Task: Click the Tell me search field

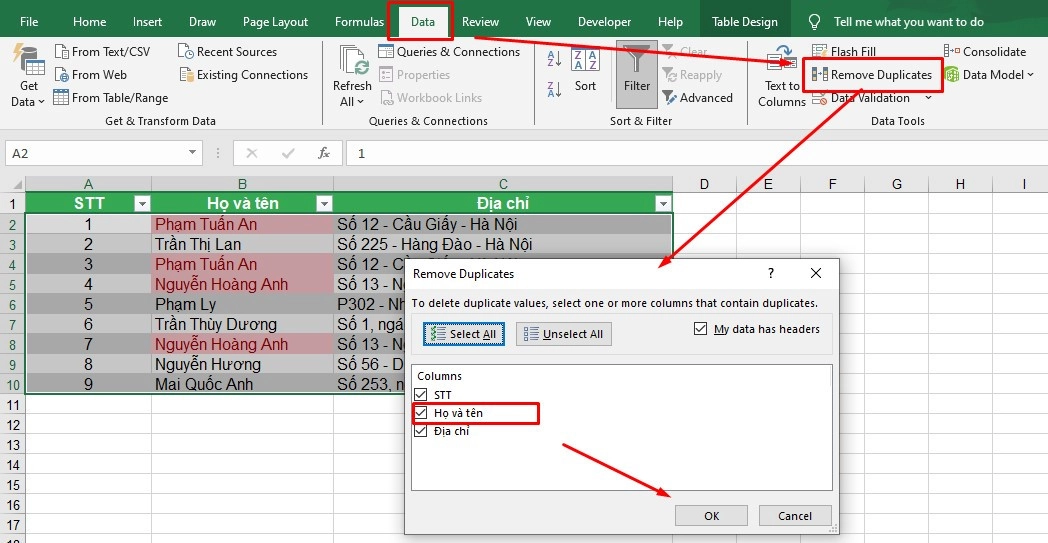Action: [908, 22]
